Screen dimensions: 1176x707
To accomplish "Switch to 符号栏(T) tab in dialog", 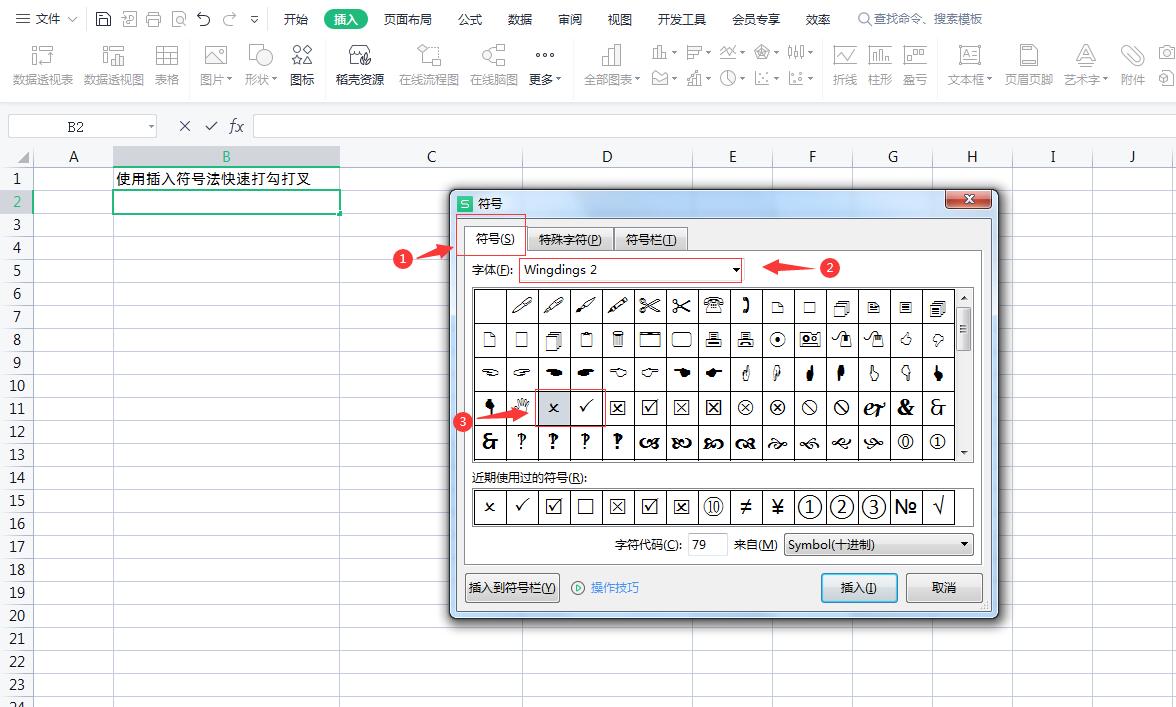I will (651, 239).
